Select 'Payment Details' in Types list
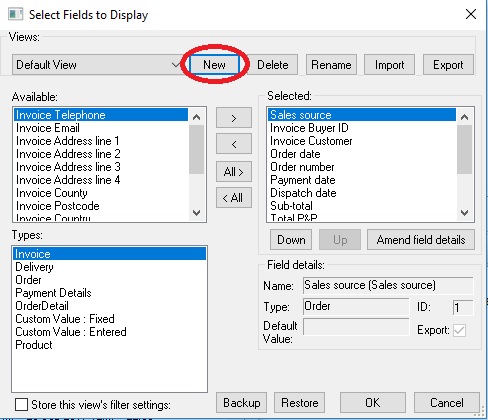This screenshot has width=488, height=420. tap(53, 293)
